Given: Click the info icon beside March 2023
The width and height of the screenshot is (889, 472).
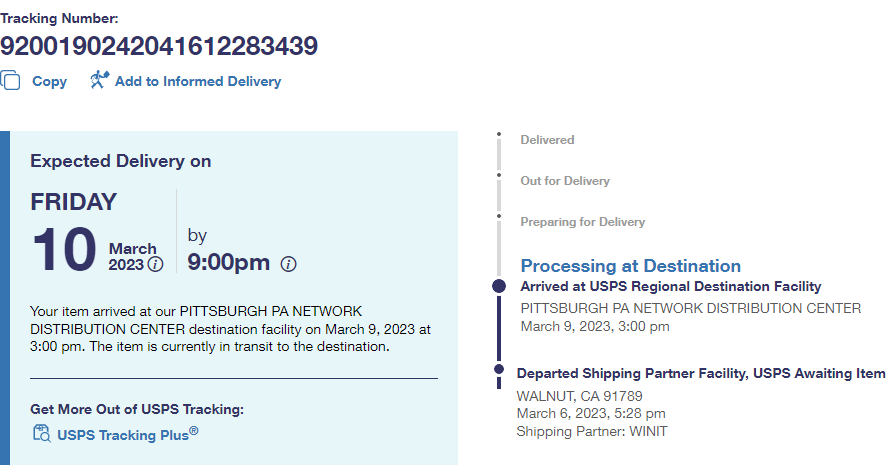Looking at the screenshot, I should (x=155, y=265).
